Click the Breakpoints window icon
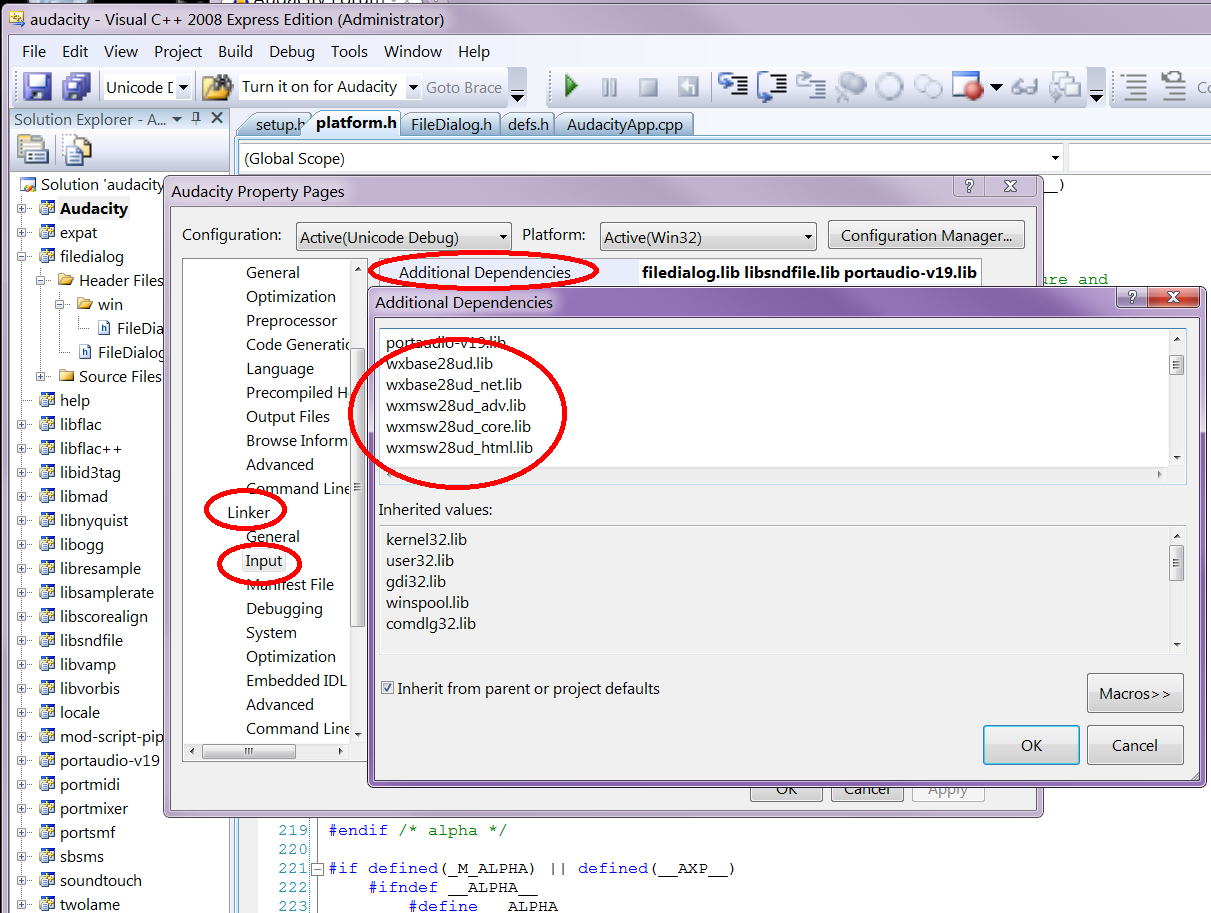This screenshot has height=913, width=1211. (x=968, y=87)
